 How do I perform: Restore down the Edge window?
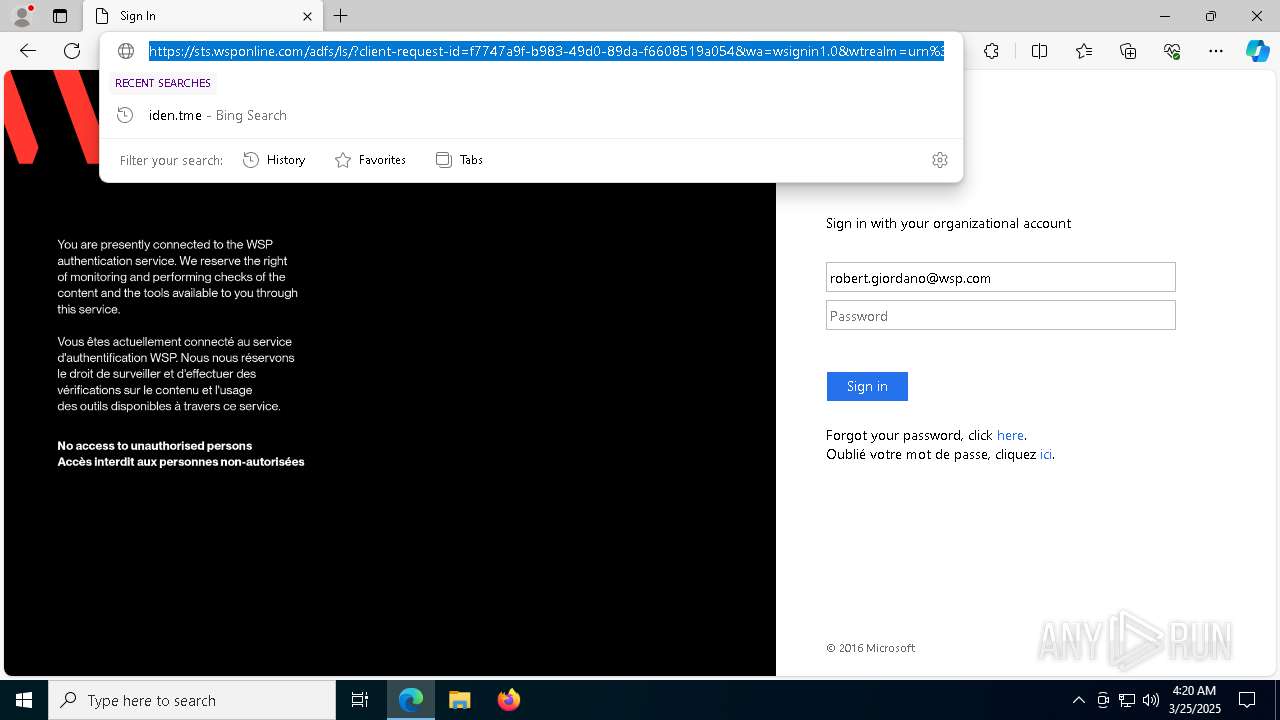click(1211, 16)
